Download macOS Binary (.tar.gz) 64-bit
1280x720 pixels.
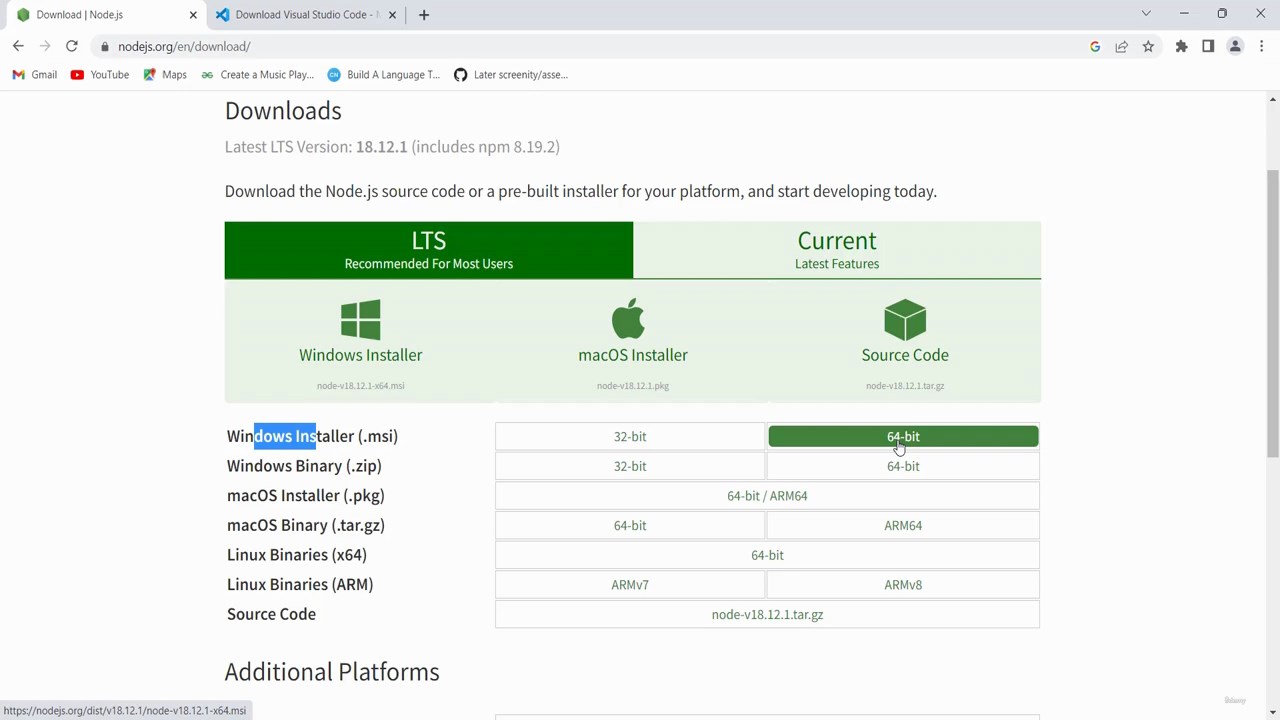click(x=630, y=525)
